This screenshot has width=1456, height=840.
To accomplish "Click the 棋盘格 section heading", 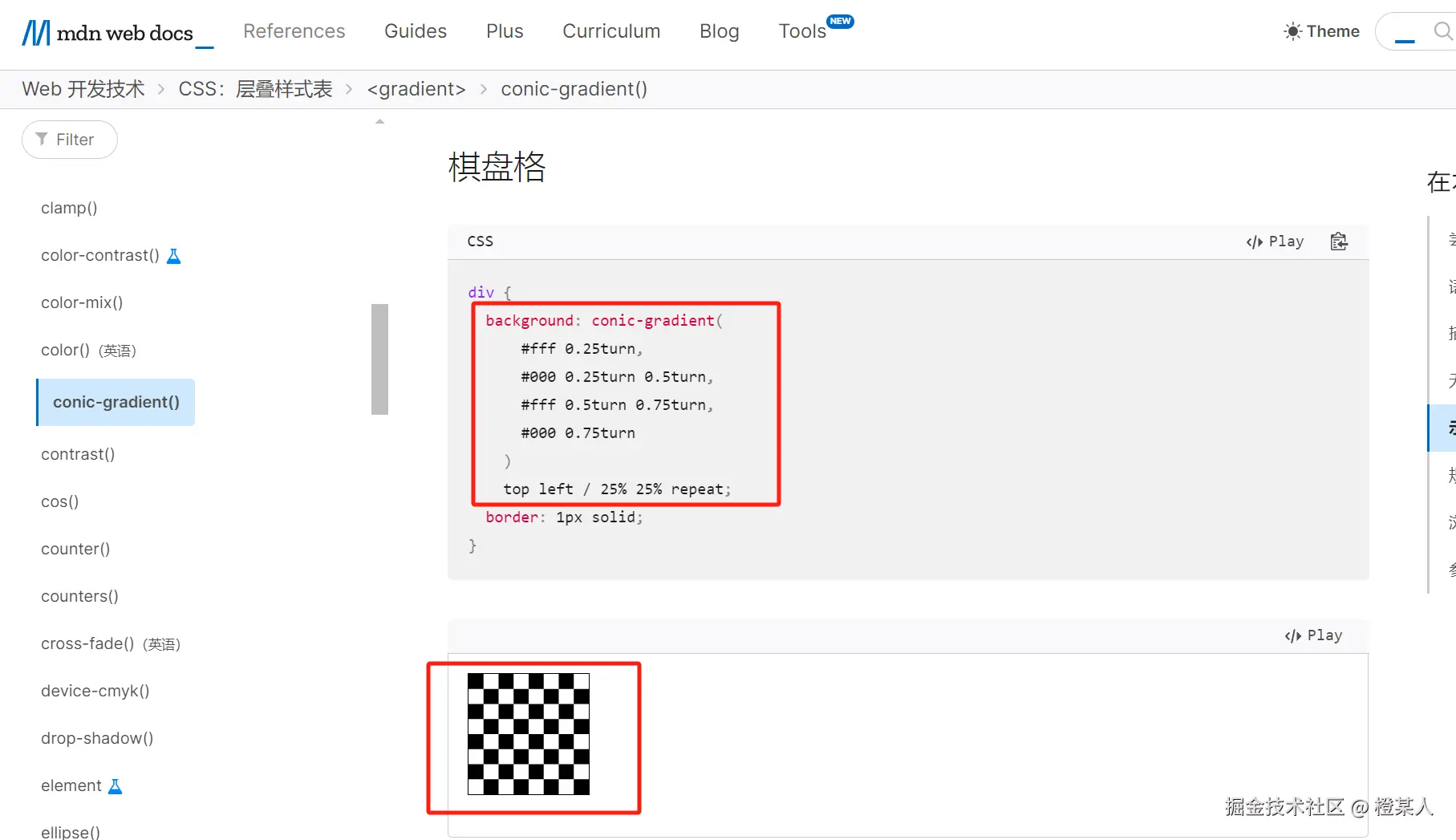I will click(x=497, y=167).
